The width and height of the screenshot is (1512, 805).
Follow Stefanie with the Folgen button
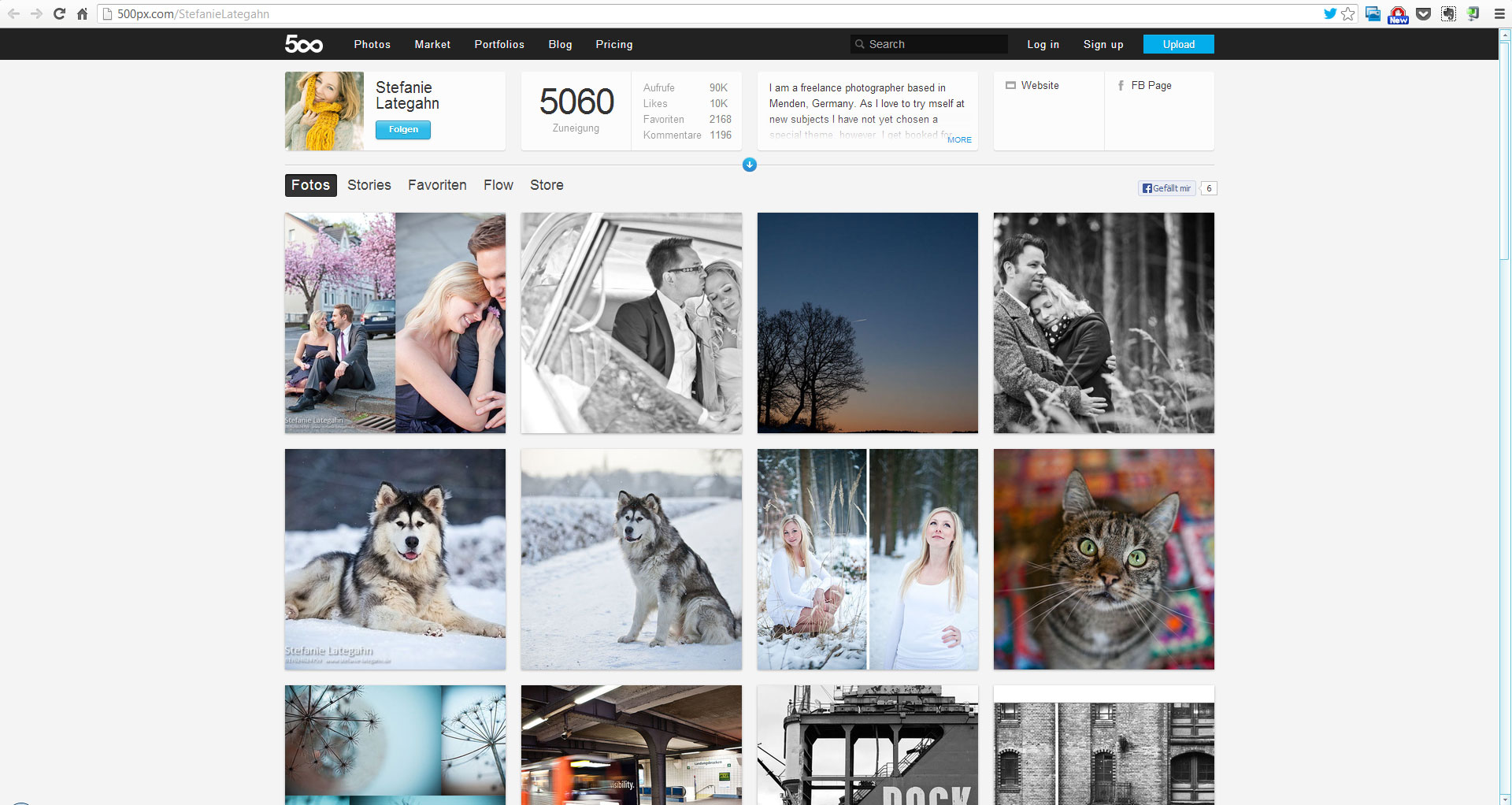[x=403, y=129]
